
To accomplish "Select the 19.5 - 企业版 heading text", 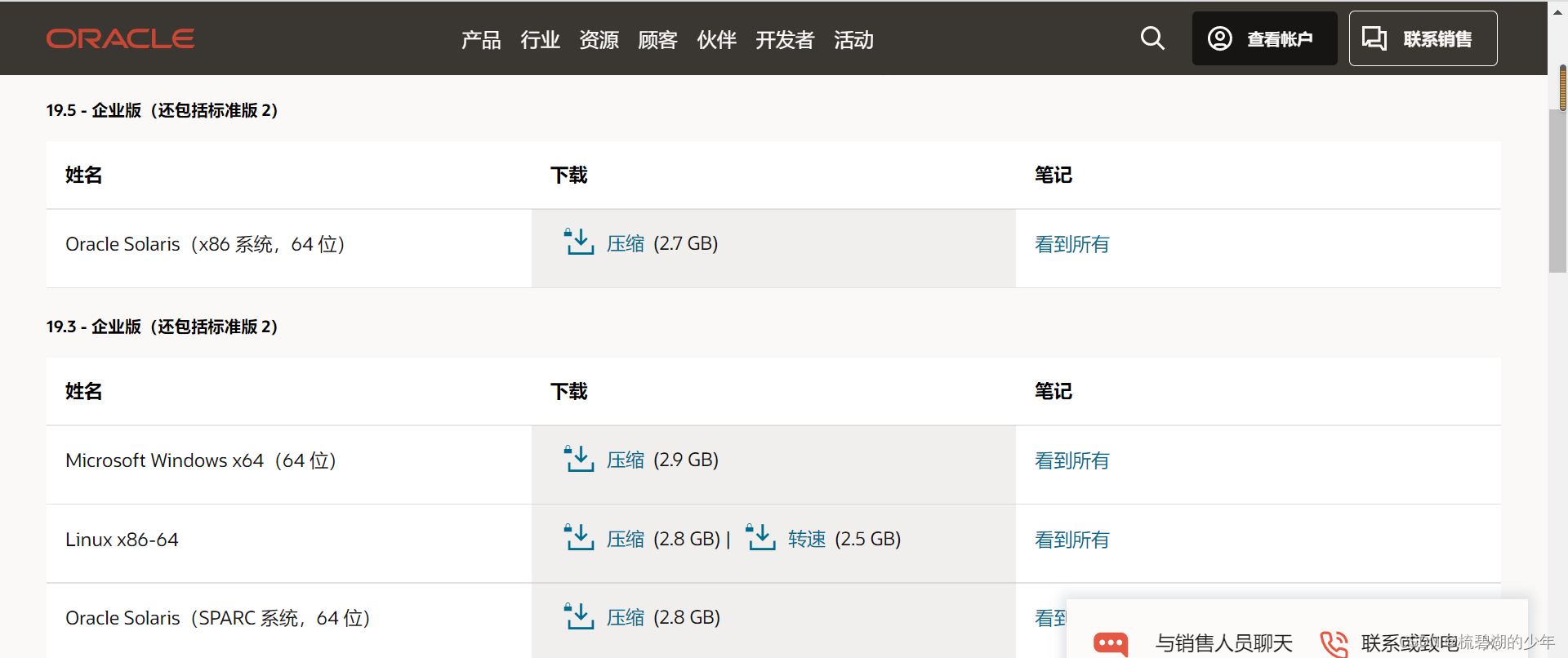I will pyautogui.click(x=162, y=110).
